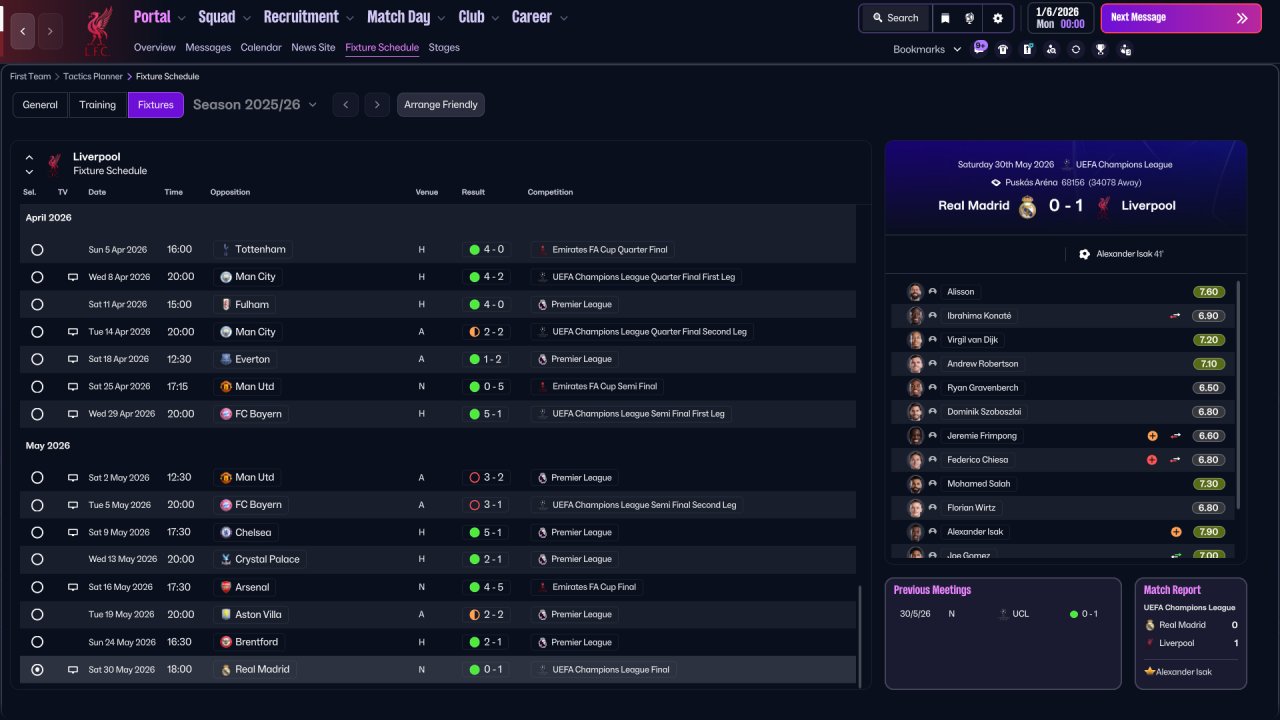
Task: Click the substitution icon beside Ibrahima Konaté
Action: (x=1176, y=316)
